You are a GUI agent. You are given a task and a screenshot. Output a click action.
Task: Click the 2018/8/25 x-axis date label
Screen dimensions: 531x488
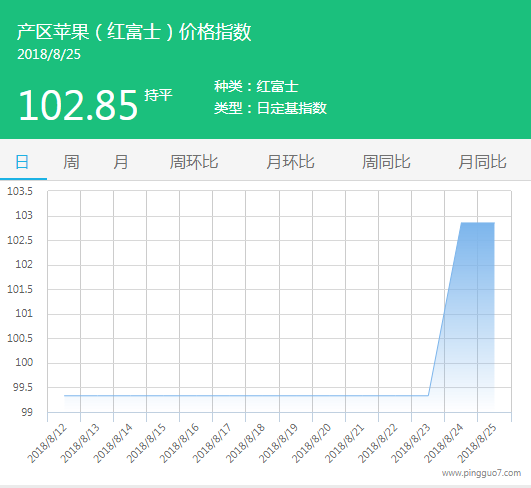(x=477, y=443)
